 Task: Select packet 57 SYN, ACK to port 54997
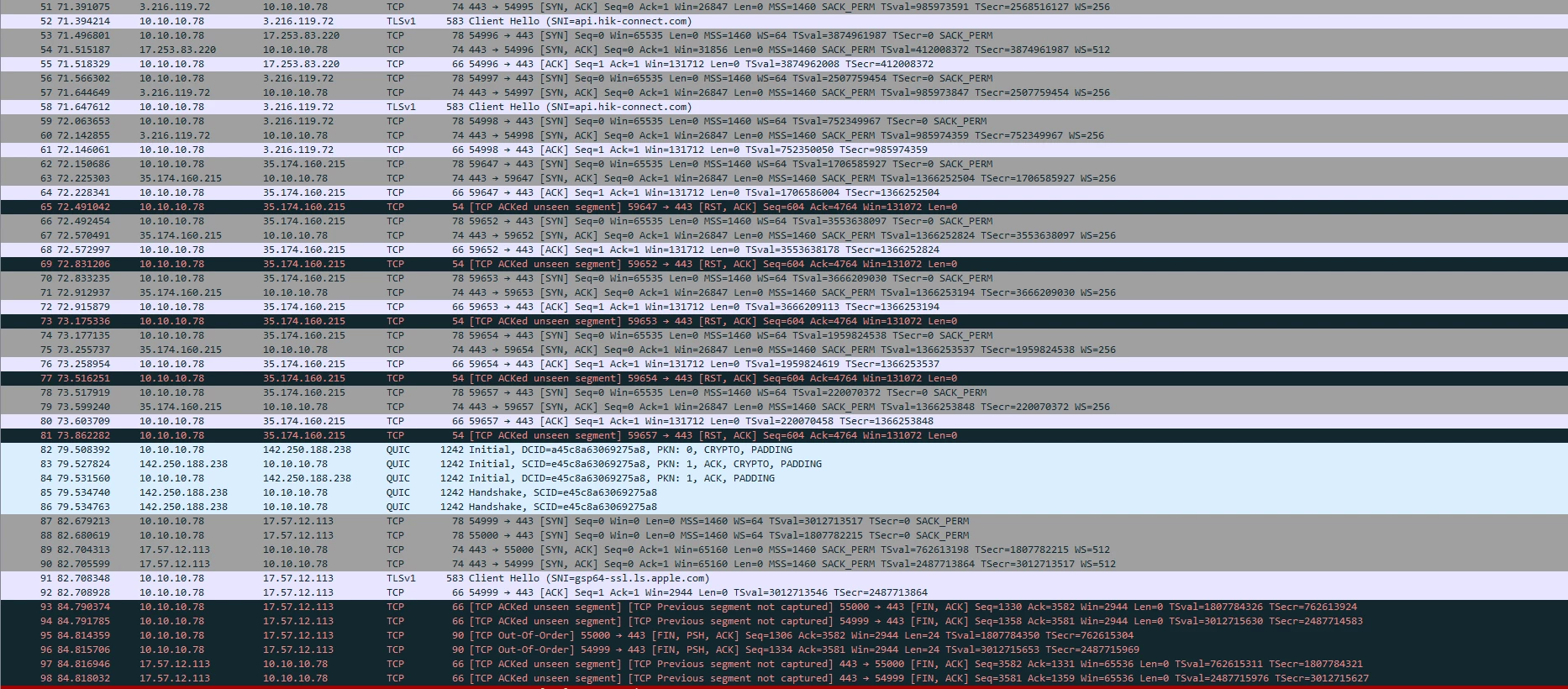[784, 92]
